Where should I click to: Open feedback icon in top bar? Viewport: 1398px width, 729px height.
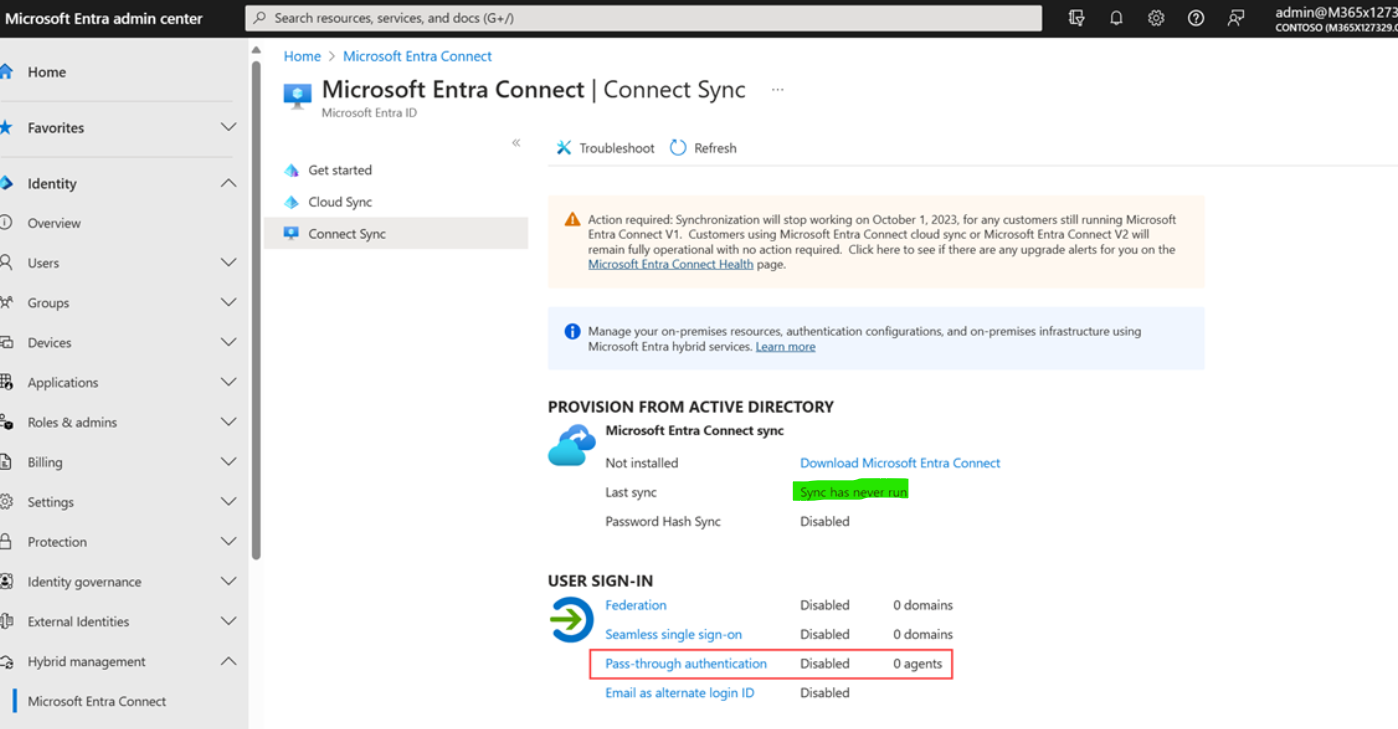click(1237, 18)
